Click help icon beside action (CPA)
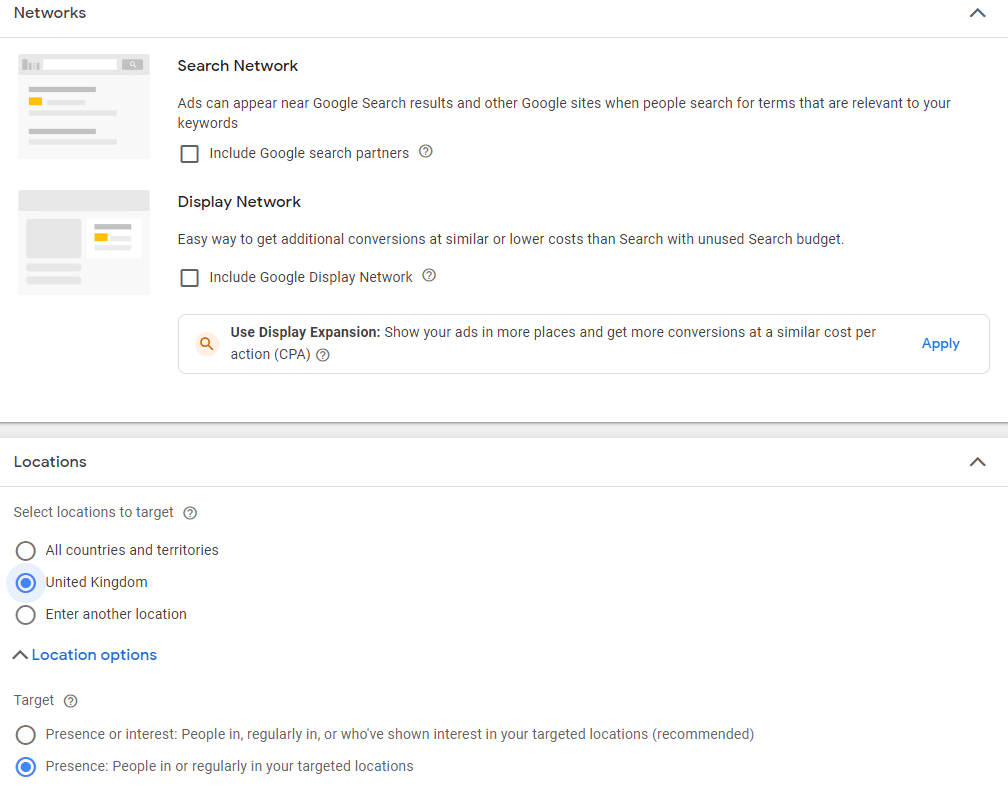 (323, 355)
